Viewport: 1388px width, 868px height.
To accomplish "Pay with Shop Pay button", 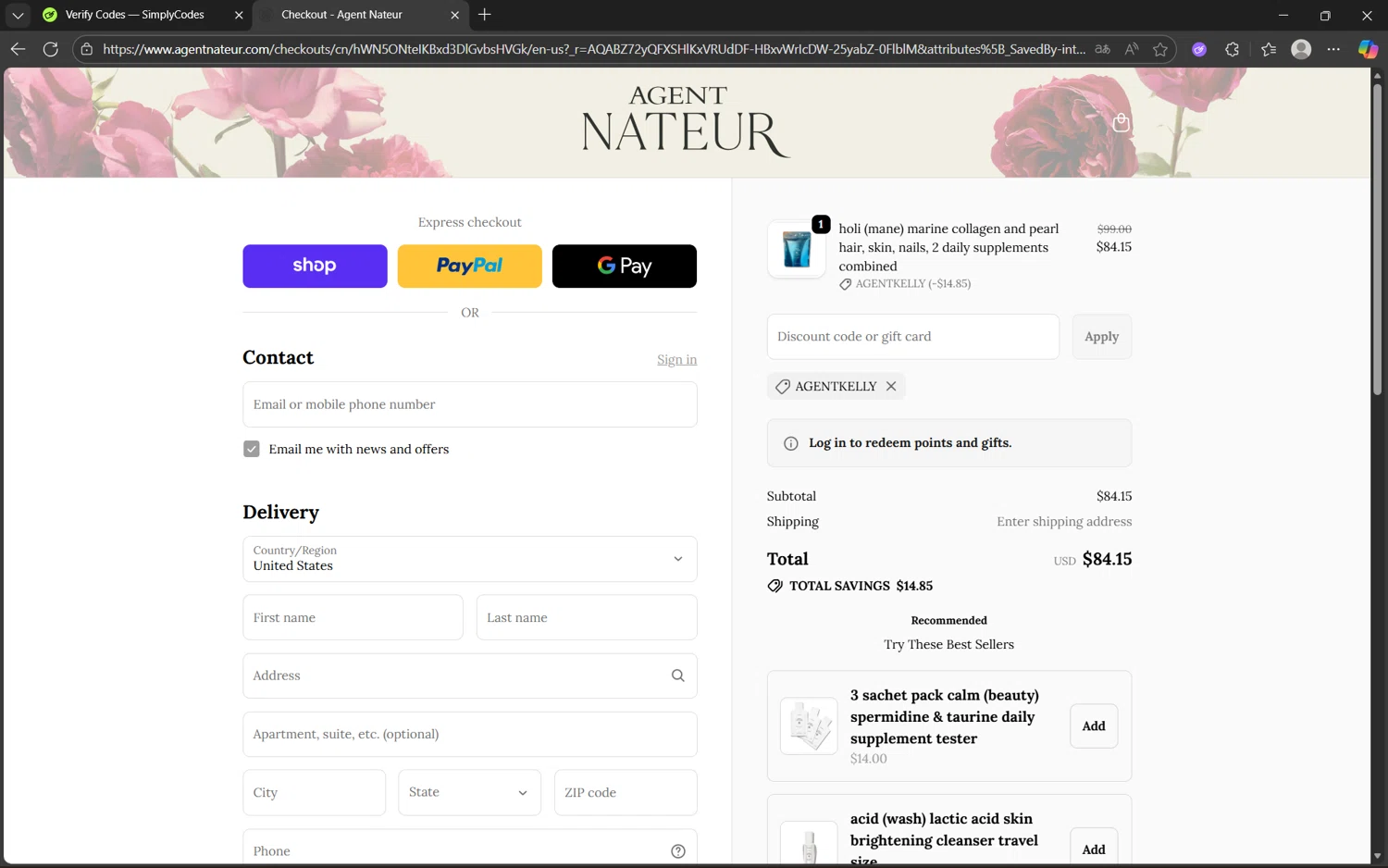I will tap(315, 266).
